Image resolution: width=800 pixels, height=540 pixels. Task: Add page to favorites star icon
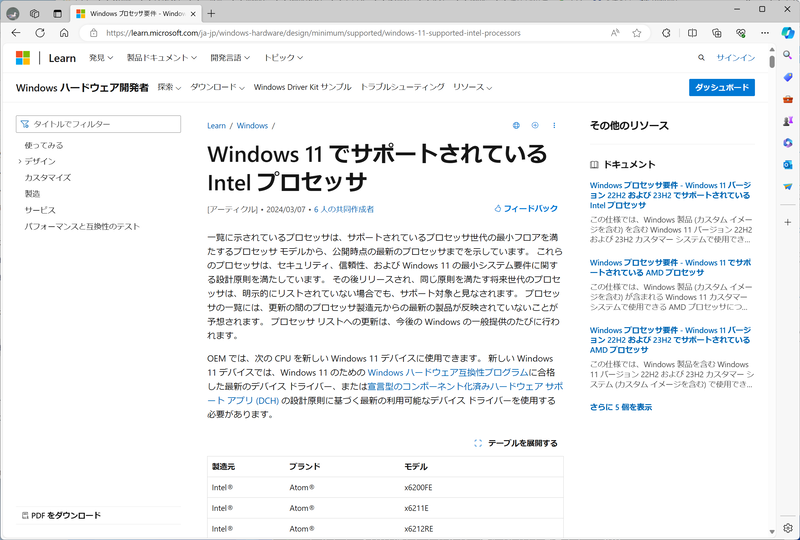637,33
